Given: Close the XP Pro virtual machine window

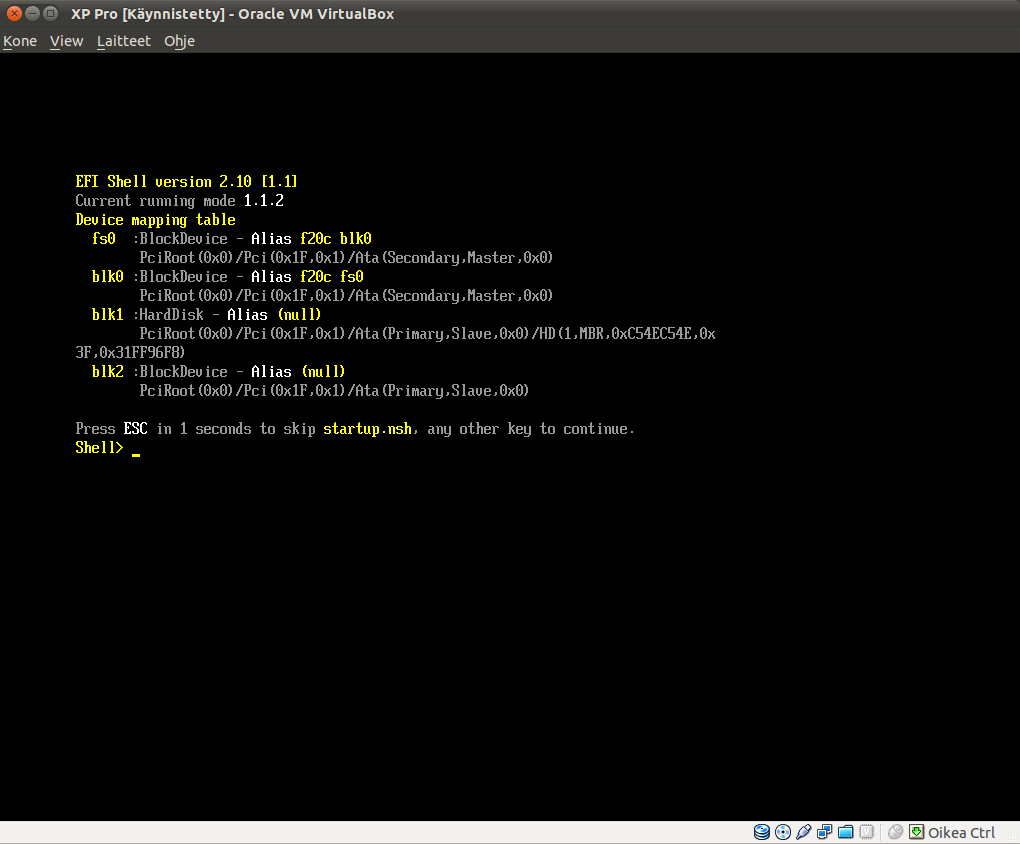Looking at the screenshot, I should pos(14,13).
